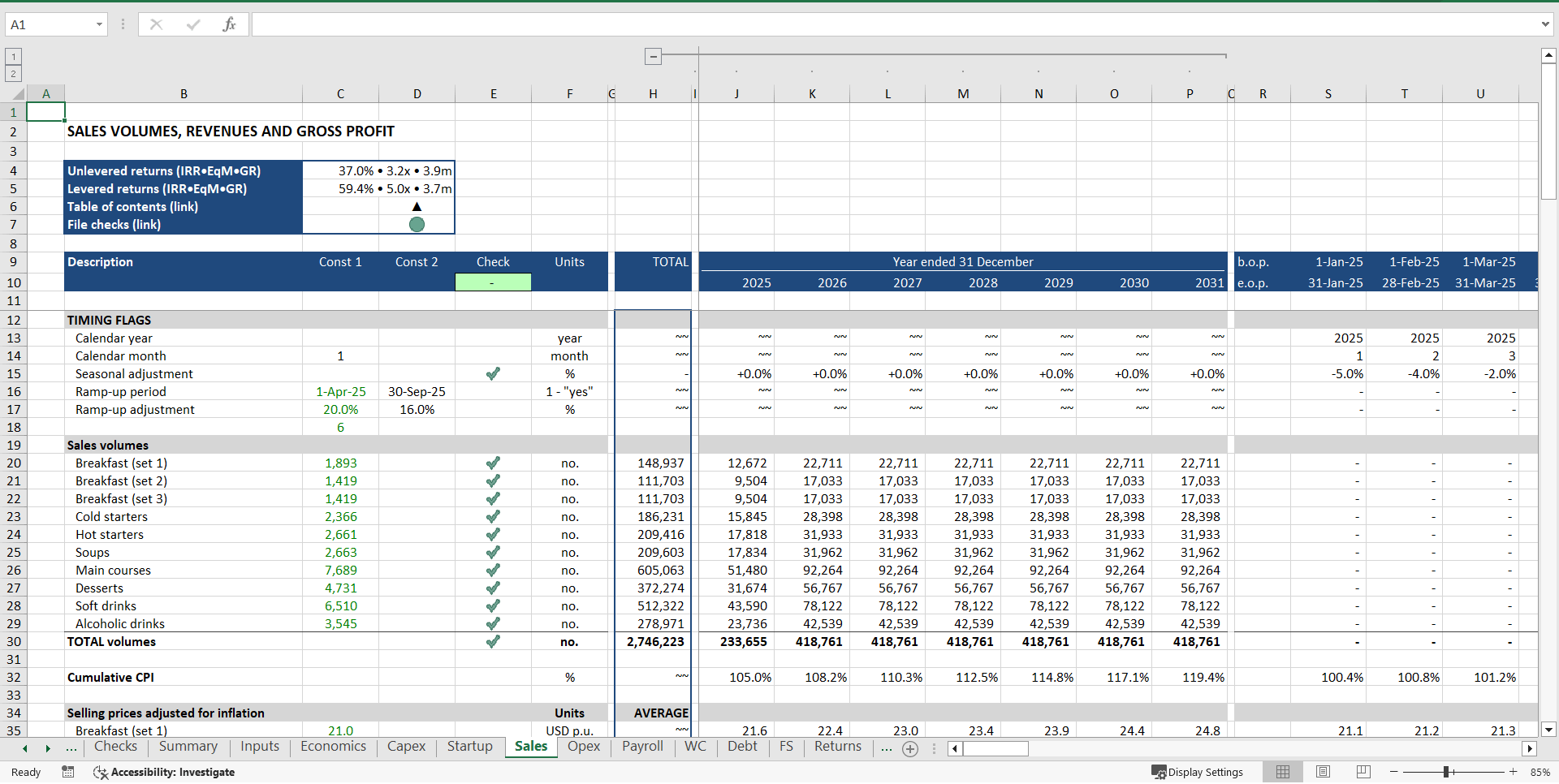Go to the Capex sheet tab
1559x784 pixels.
coord(406,747)
